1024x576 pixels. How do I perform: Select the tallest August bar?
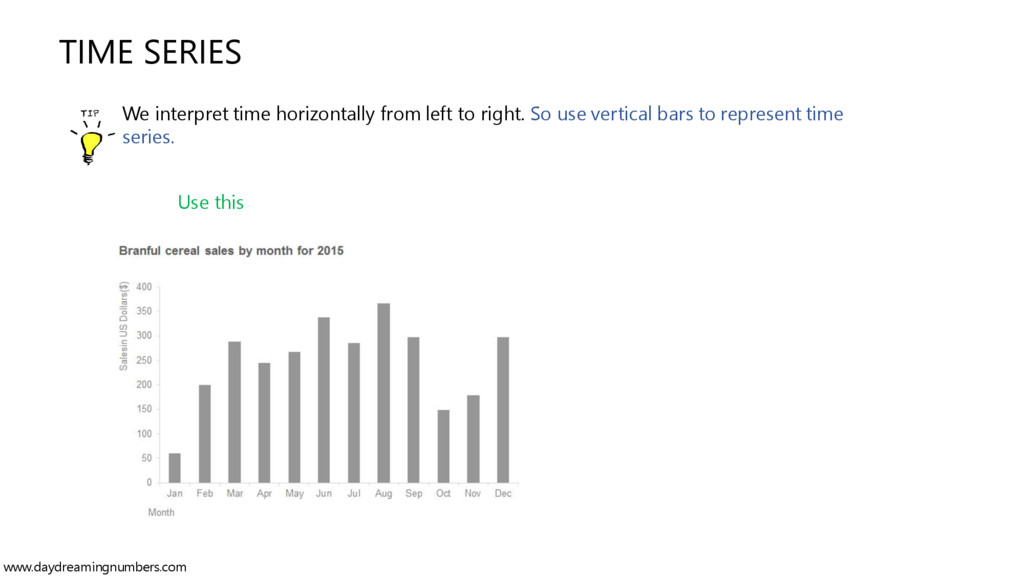[x=383, y=392]
